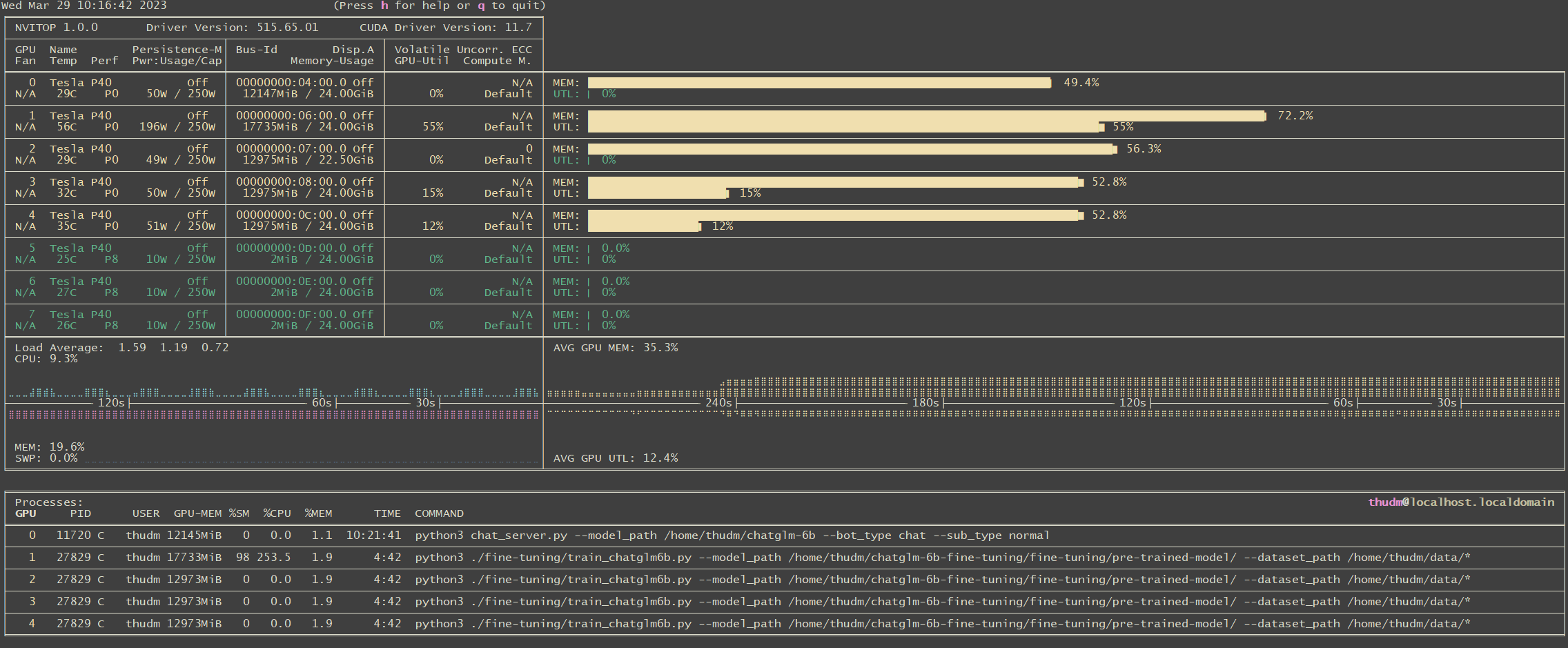Click GPU 1 memory bar at 72.2%
The width and height of the screenshot is (1568, 648).
927,116
